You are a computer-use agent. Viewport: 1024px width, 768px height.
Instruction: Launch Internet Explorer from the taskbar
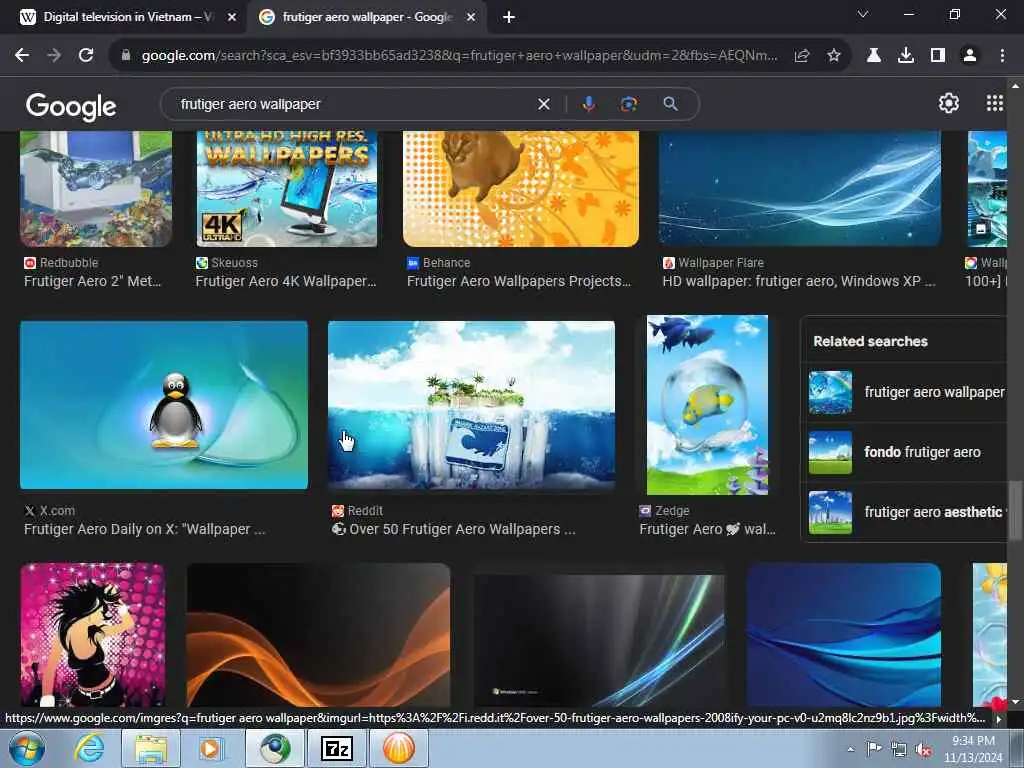[89, 748]
